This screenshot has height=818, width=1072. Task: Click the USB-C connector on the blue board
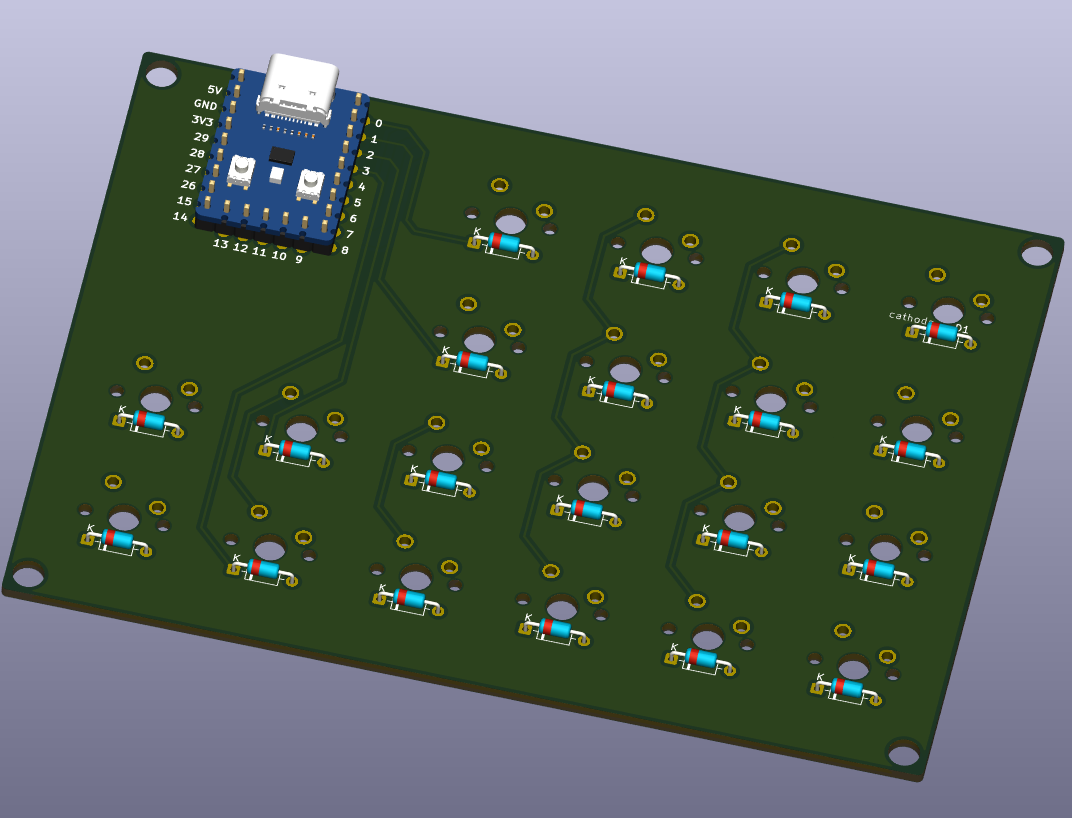[297, 88]
